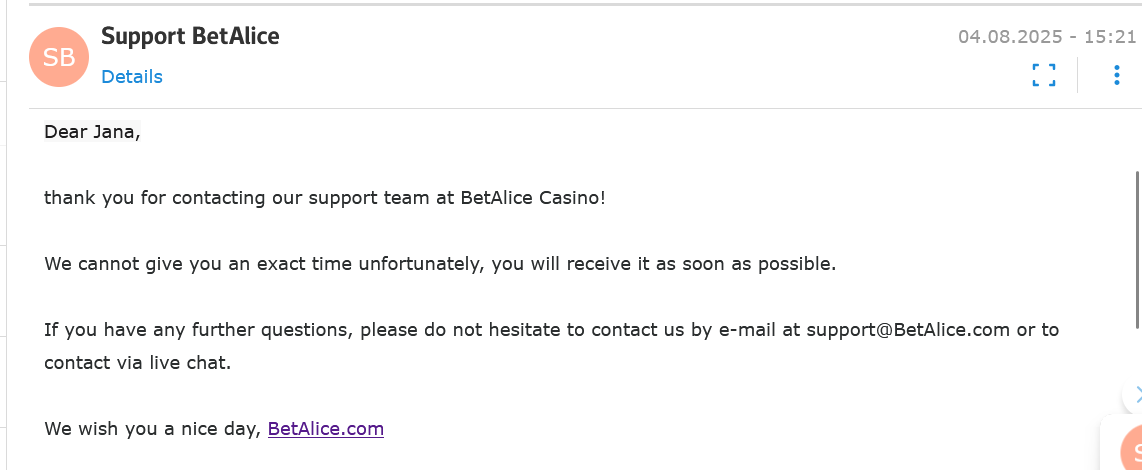This screenshot has width=1142, height=470.
Task: Click the partial orange avatar at bottom right
Action: [x=1132, y=449]
